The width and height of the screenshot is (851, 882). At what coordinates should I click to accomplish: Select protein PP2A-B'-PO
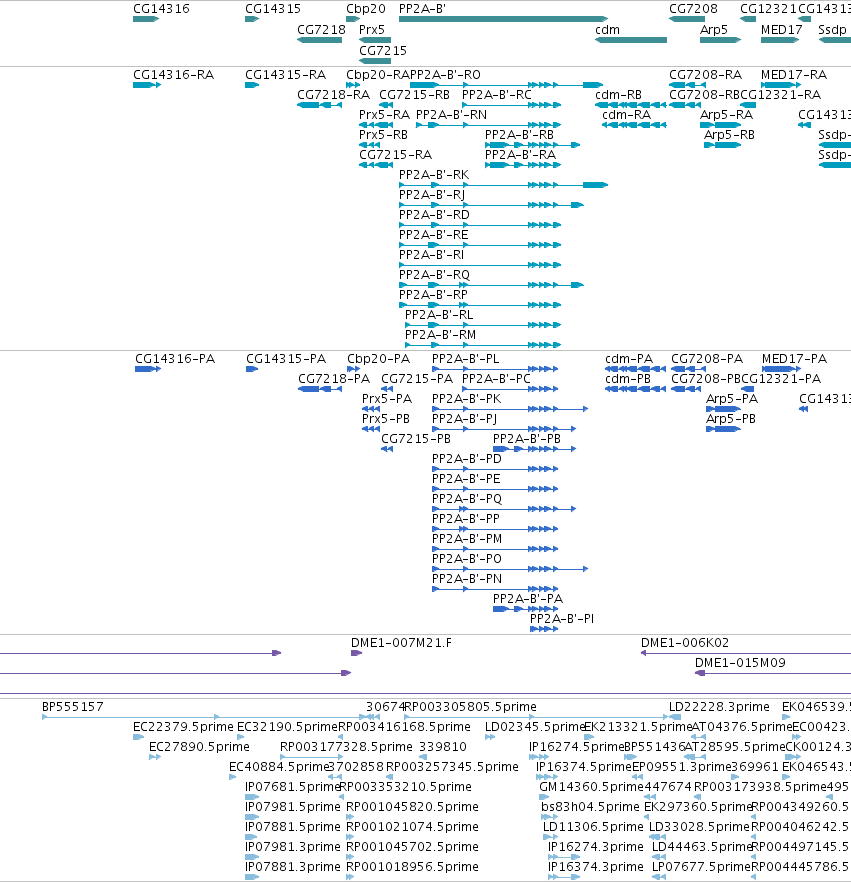point(467,559)
